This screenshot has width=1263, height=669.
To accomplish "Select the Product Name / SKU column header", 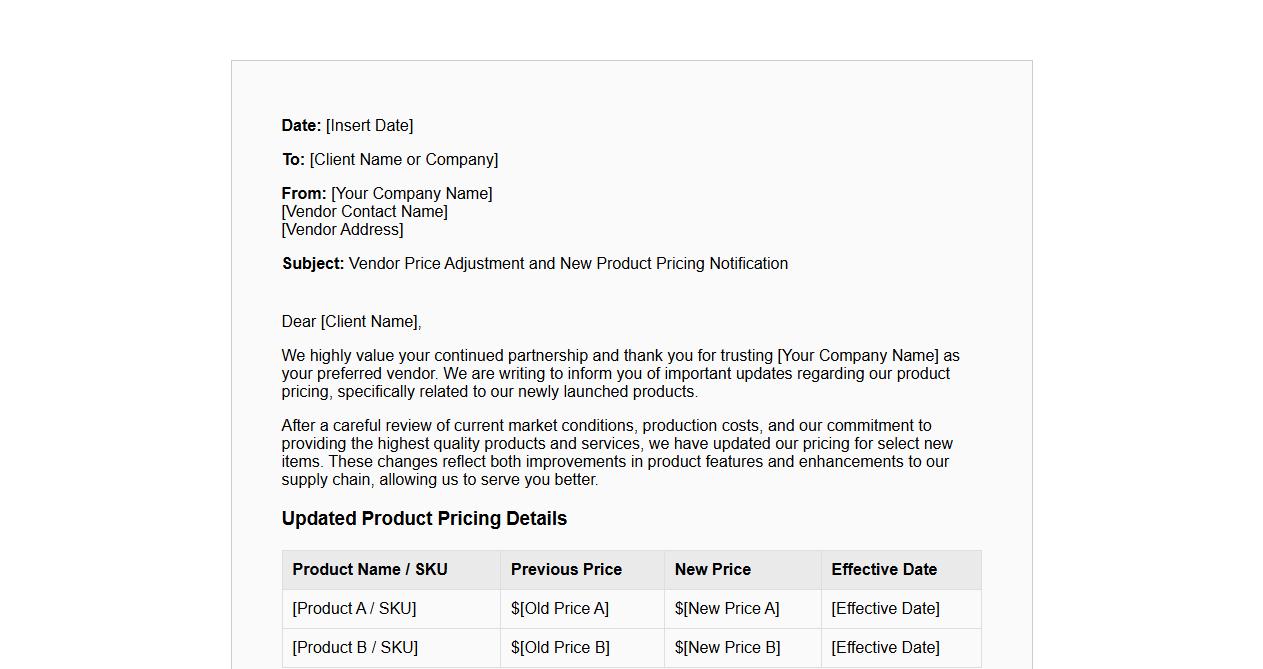I will pyautogui.click(x=370, y=570).
